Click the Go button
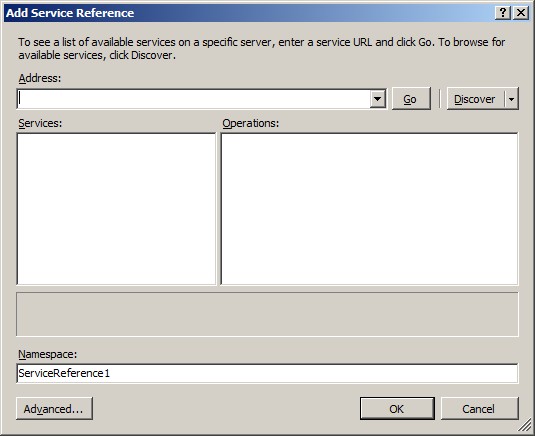This screenshot has height=436, width=535. 411,99
